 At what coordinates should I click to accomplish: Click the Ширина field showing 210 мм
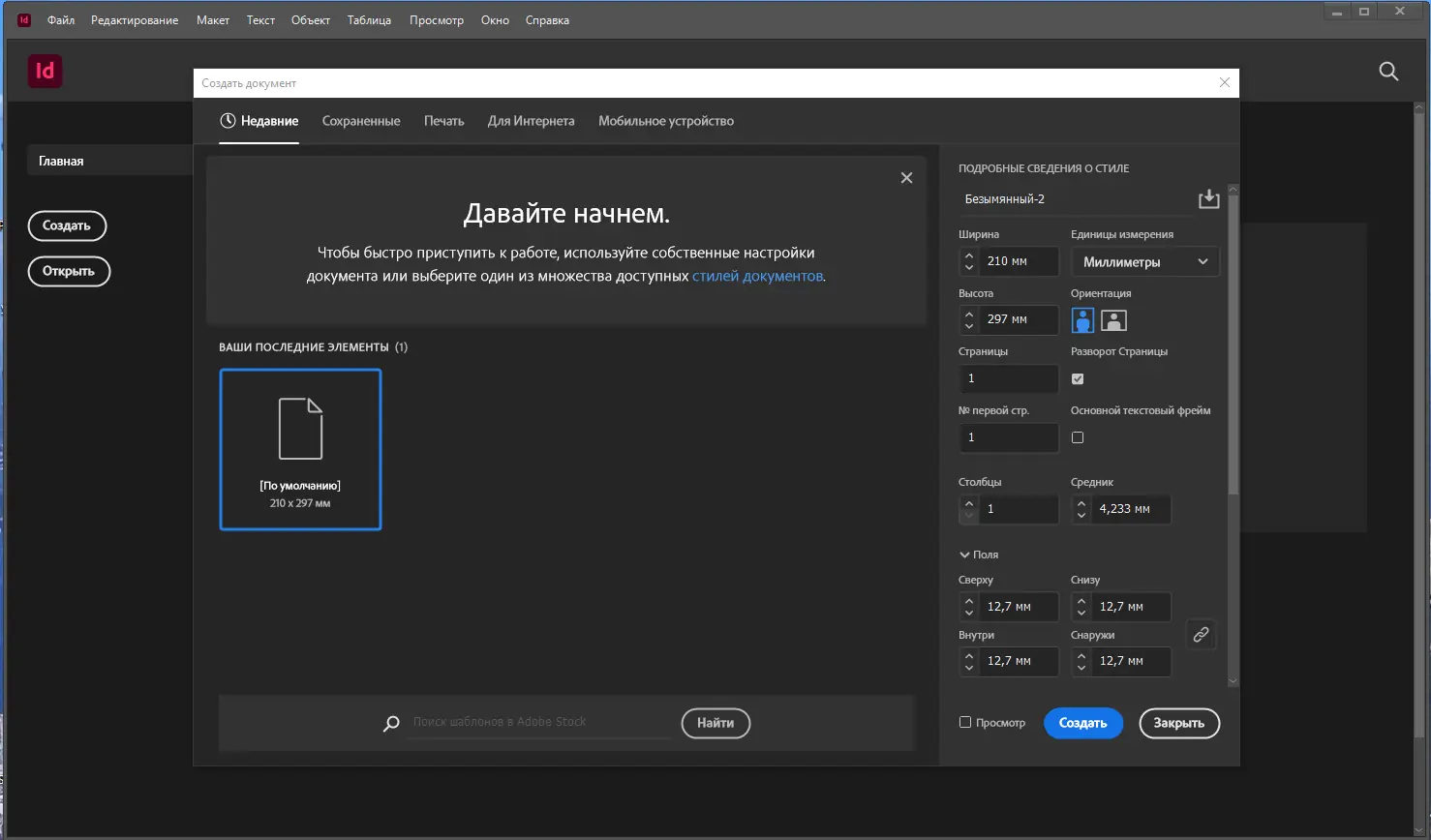[1019, 261]
